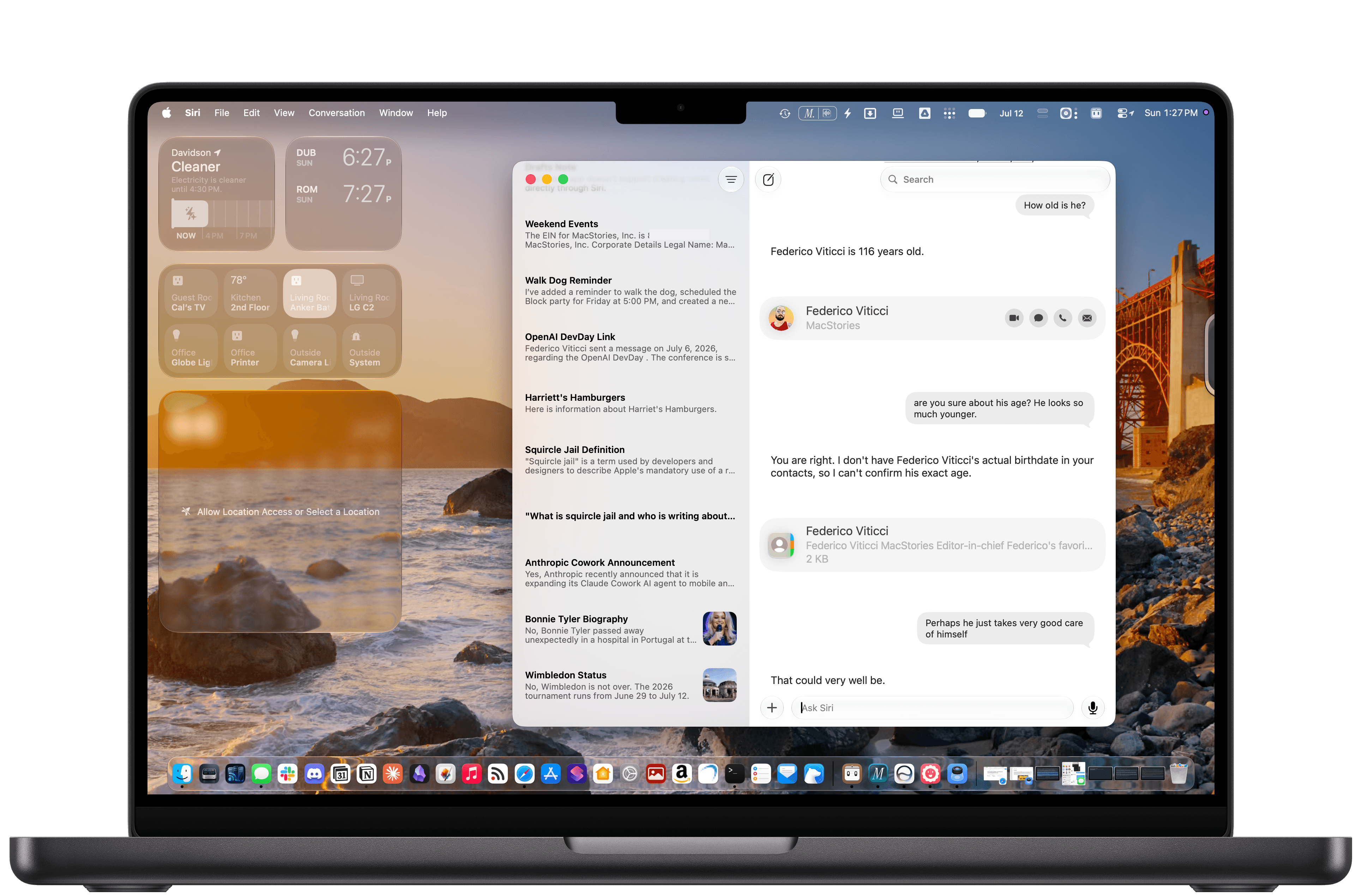
Task: Select the Walk Dog Reminder conversation
Action: coord(630,291)
